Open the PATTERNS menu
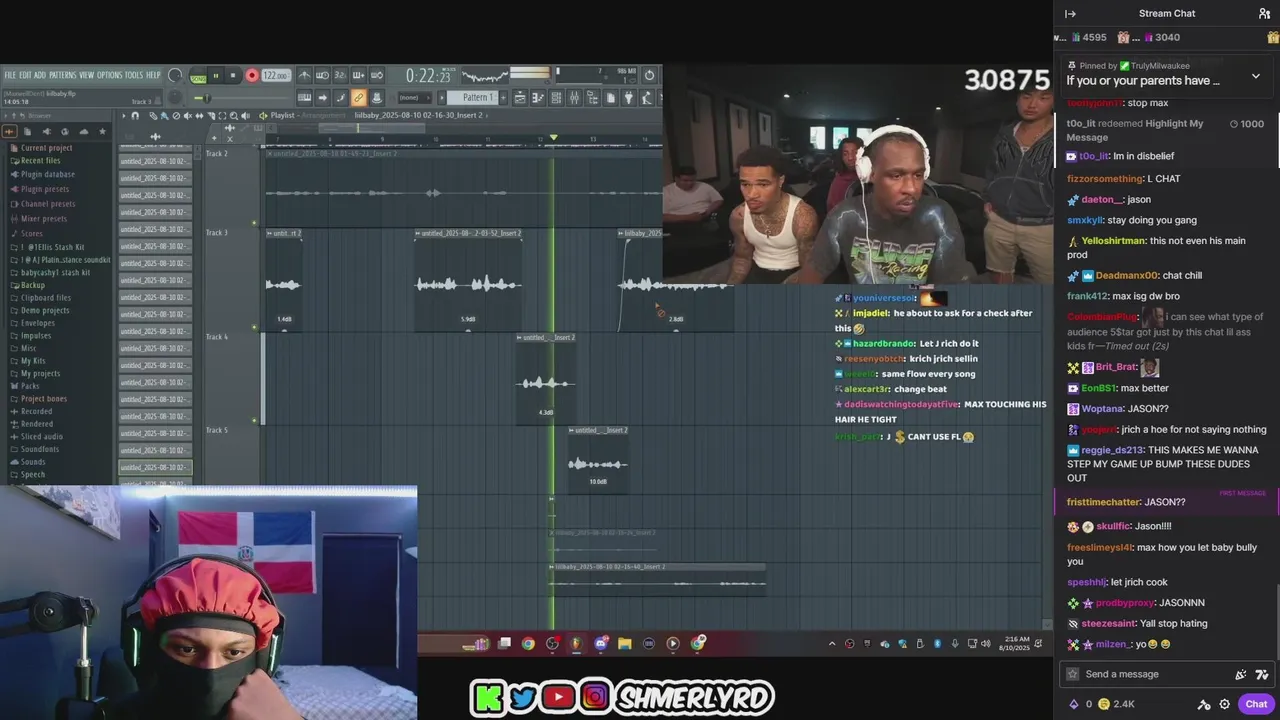Viewport: 1280px width, 720px height. (x=63, y=75)
